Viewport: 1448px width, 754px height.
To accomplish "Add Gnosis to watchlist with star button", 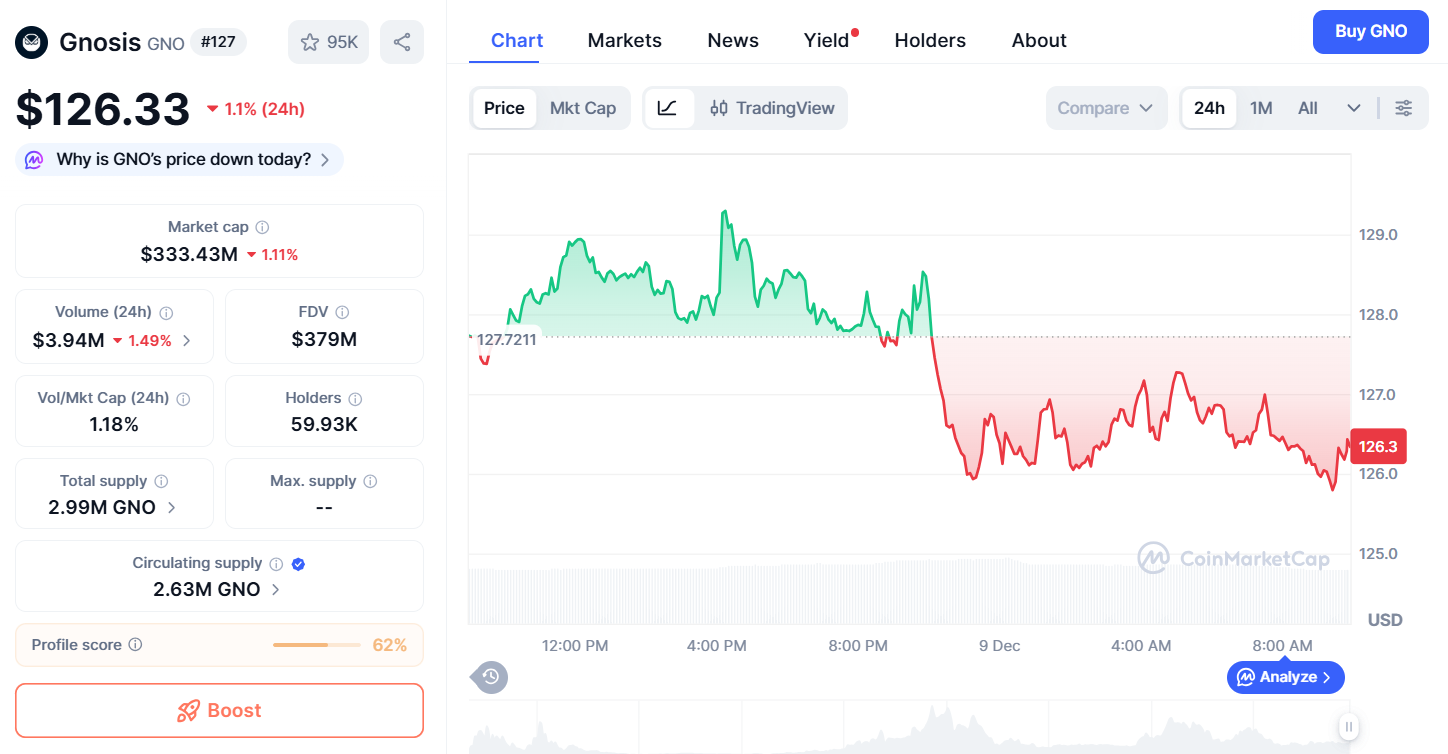I will (328, 42).
